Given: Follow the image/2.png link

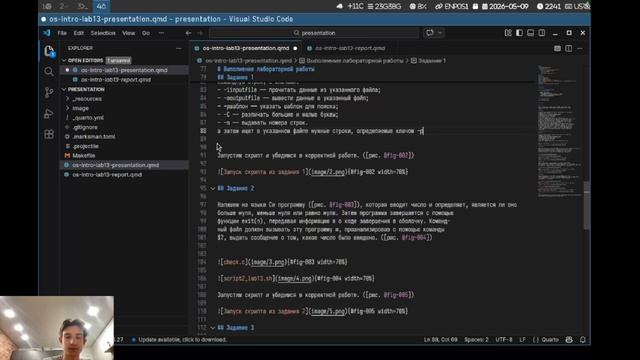Looking at the screenshot, I should pyautogui.click(x=328, y=172).
